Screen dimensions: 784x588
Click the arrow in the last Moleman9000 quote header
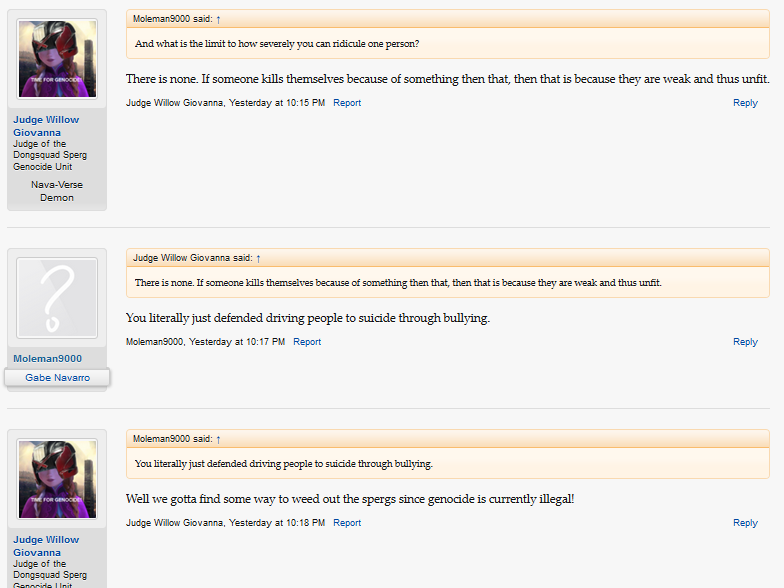[218, 440]
